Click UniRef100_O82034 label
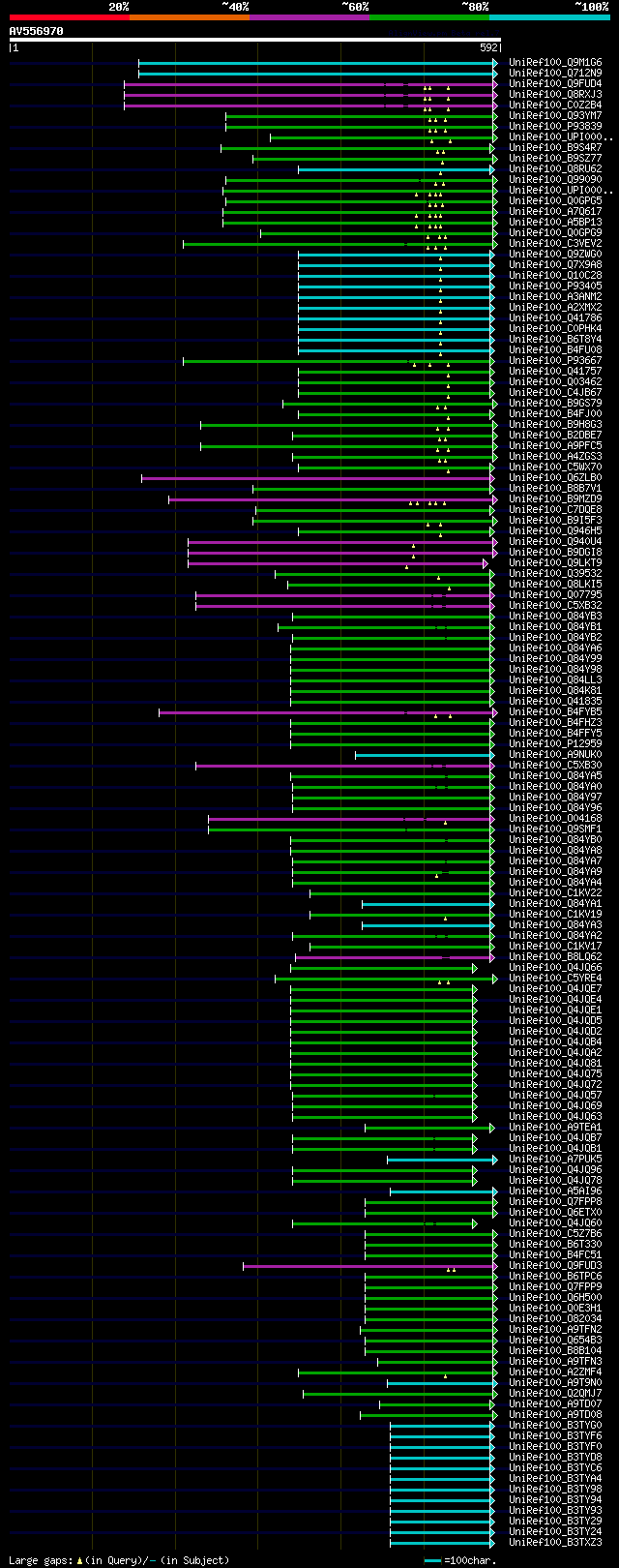The width and height of the screenshot is (619, 1568). [555, 1319]
